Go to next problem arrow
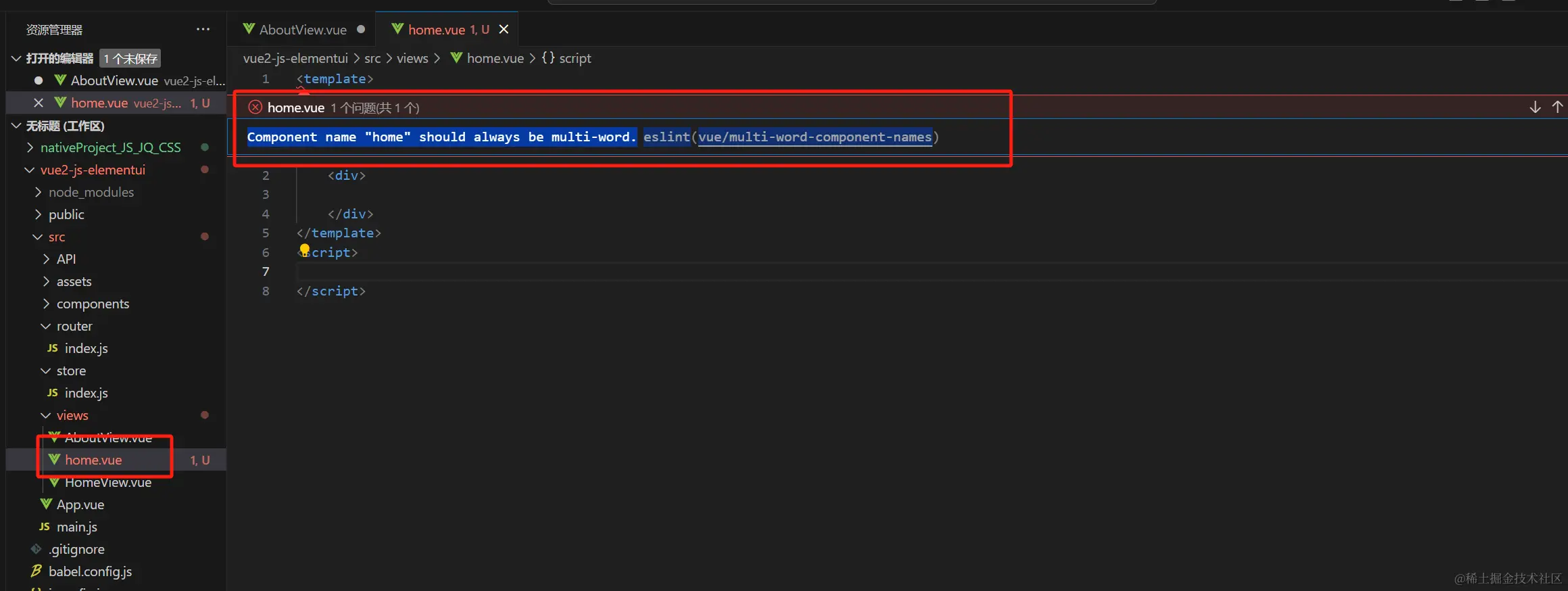 (1535, 108)
